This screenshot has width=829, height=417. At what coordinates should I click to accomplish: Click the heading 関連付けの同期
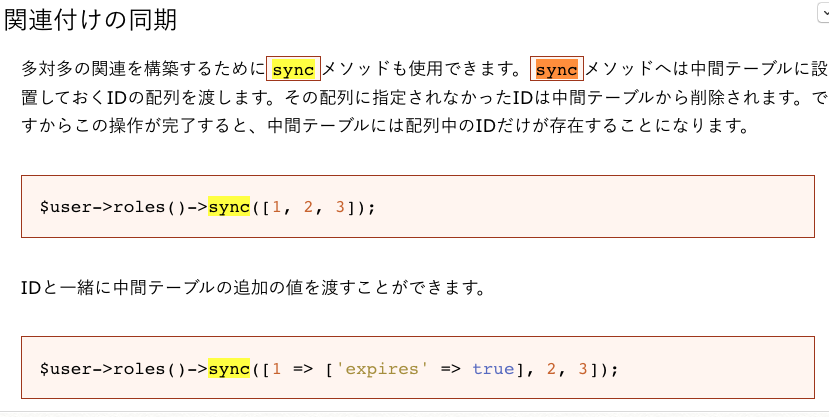click(x=92, y=20)
